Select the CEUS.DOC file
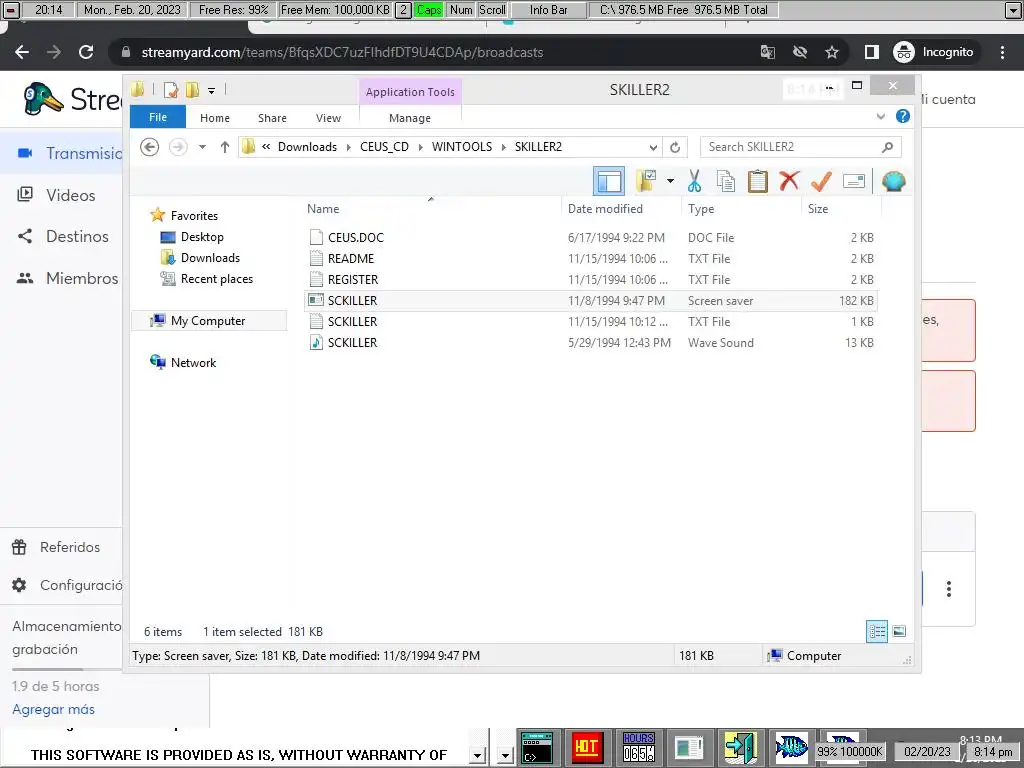This screenshot has width=1024, height=768. click(591, 238)
